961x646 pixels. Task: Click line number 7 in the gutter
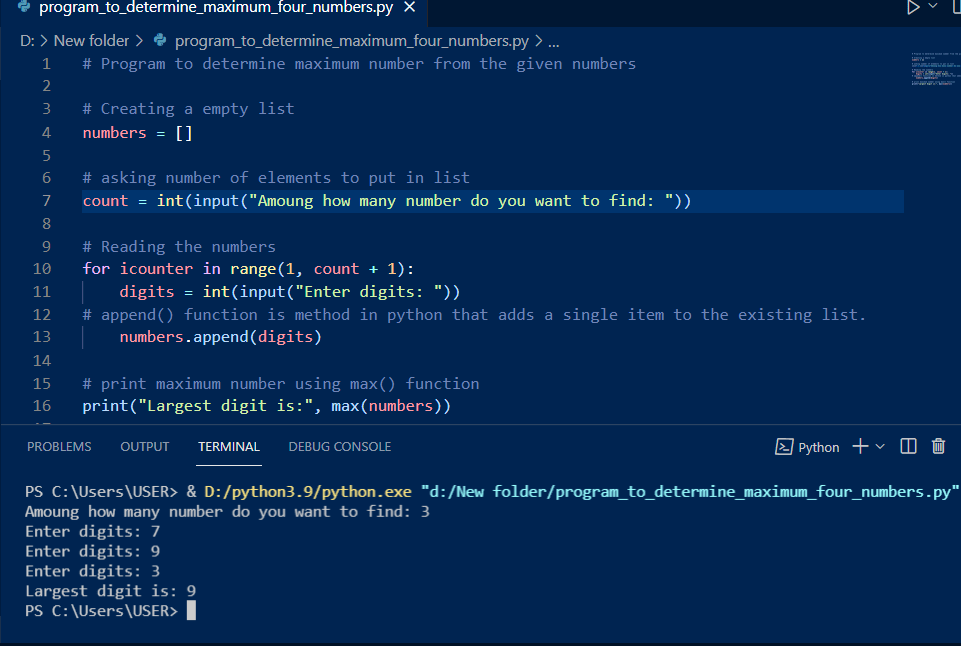tap(45, 200)
